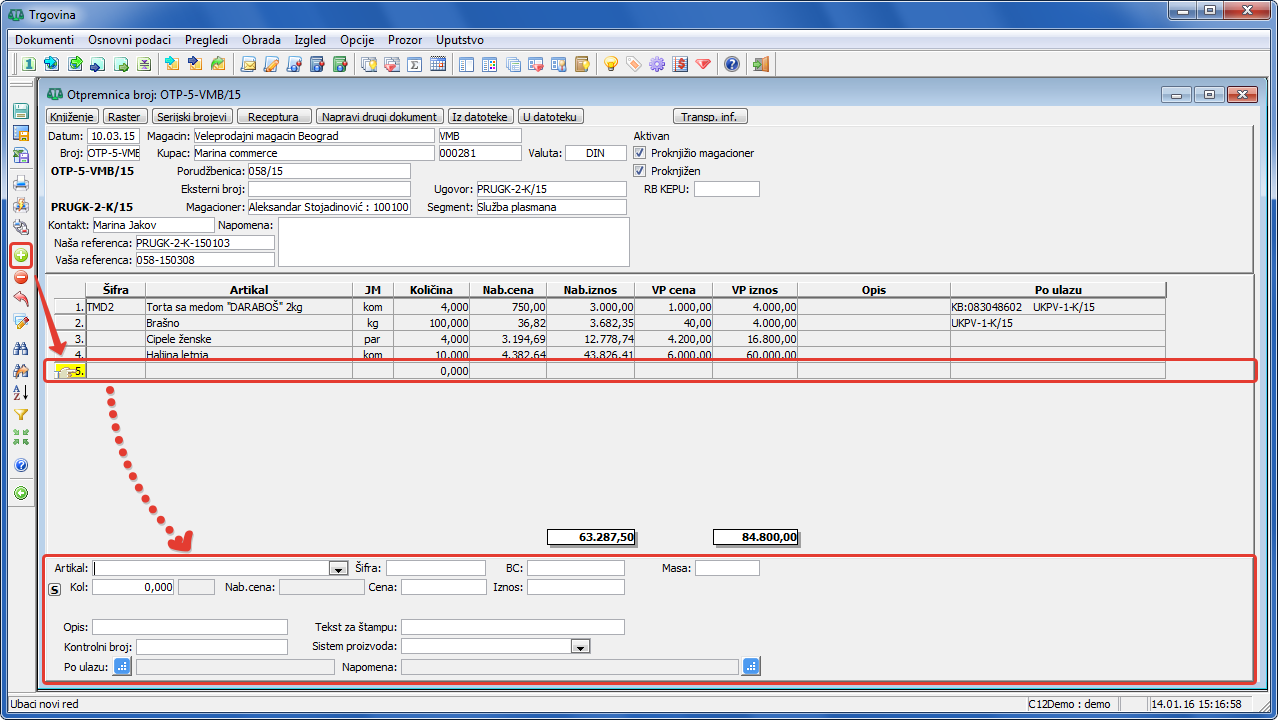1278x720 pixels.
Task: Click the Knjiženje button
Action: click(71, 117)
